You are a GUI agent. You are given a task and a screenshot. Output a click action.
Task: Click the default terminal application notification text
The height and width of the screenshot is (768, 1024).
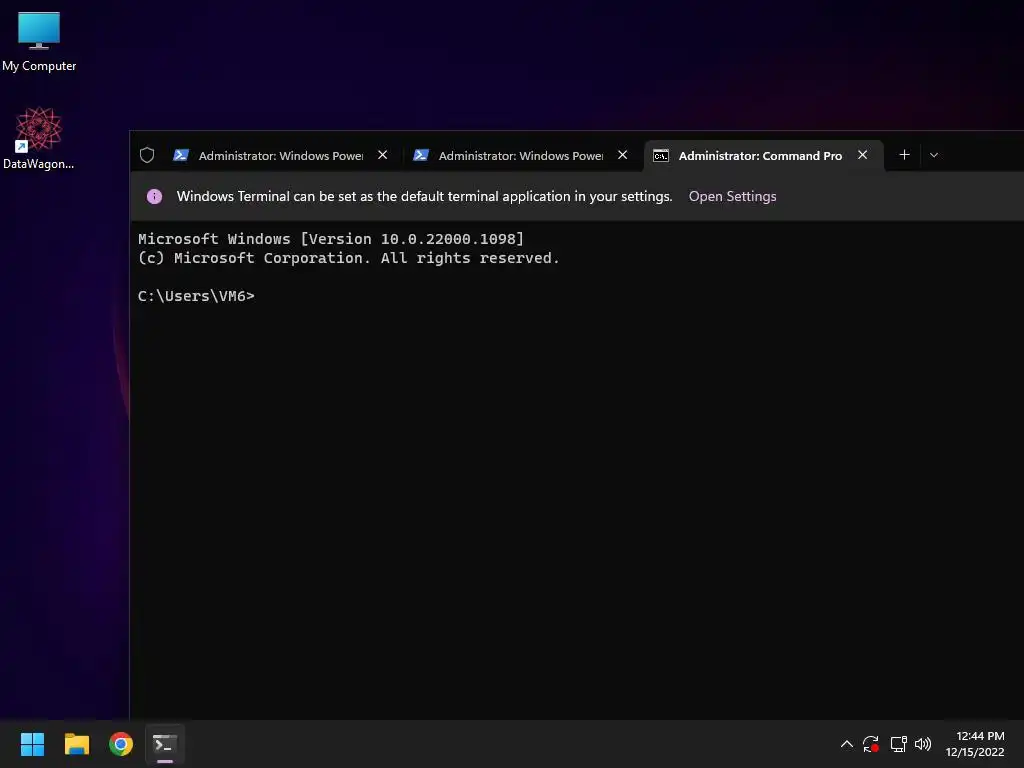tap(424, 197)
